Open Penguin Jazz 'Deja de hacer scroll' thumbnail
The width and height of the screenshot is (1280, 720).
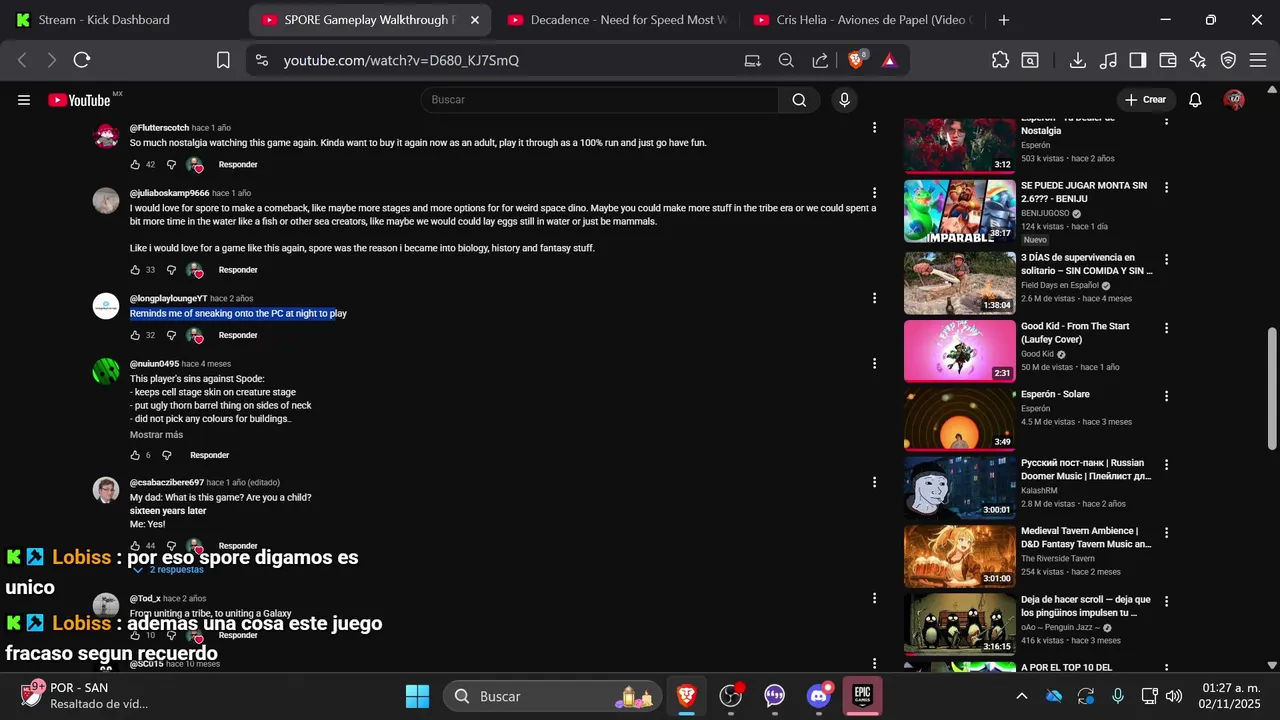(960, 624)
